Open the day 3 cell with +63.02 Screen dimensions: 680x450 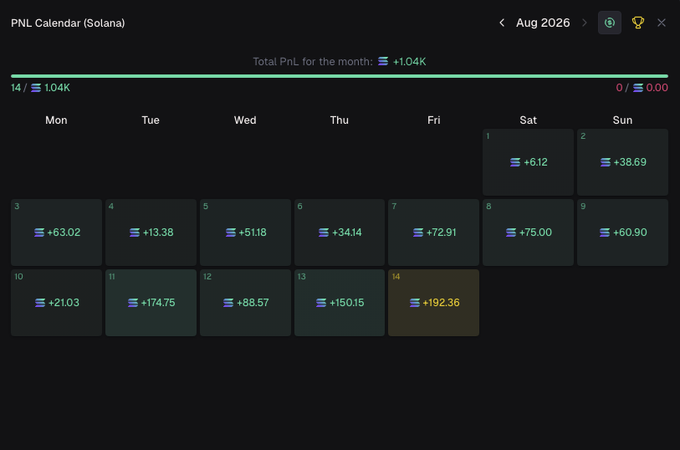click(56, 232)
